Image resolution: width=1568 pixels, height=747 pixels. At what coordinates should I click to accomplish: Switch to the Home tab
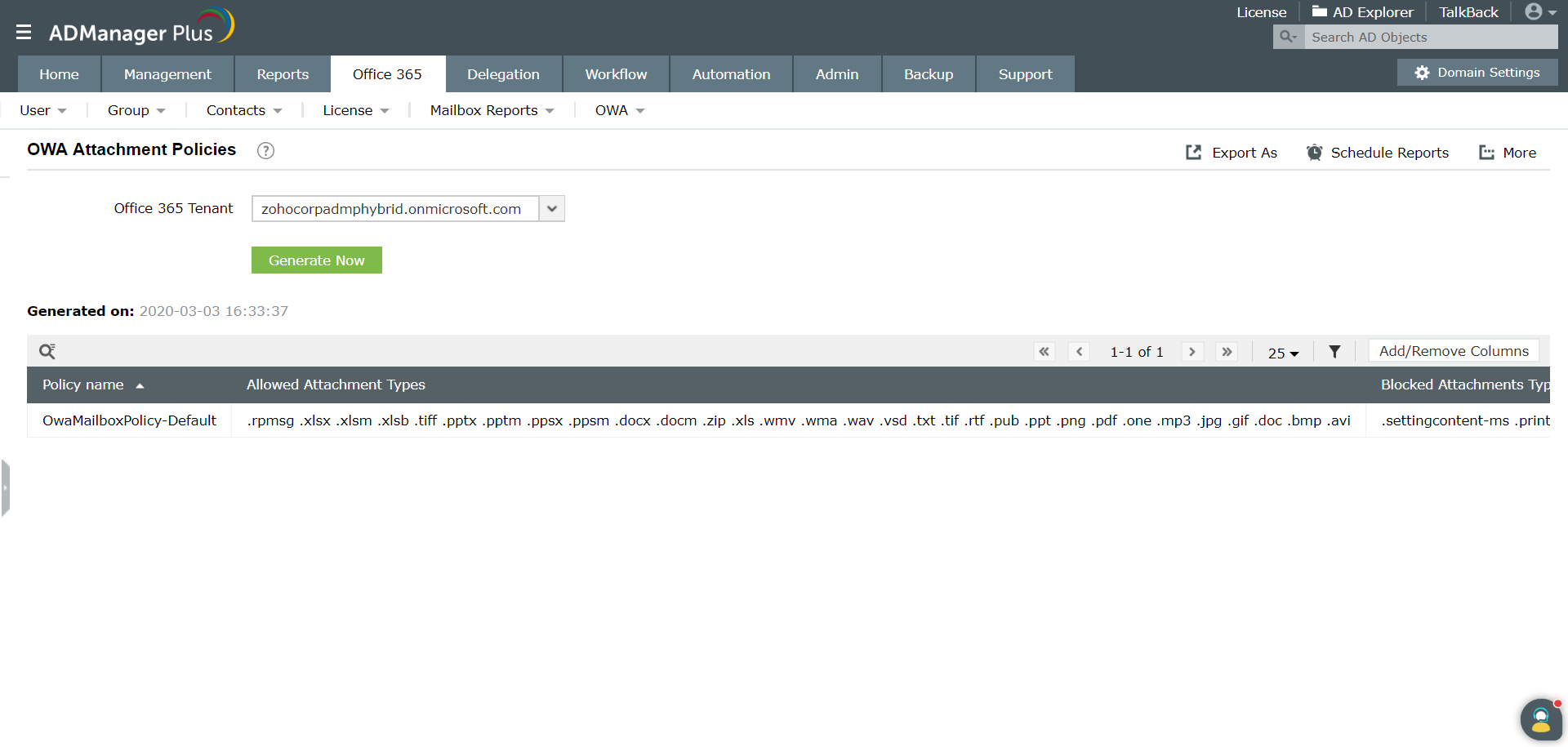click(x=59, y=74)
